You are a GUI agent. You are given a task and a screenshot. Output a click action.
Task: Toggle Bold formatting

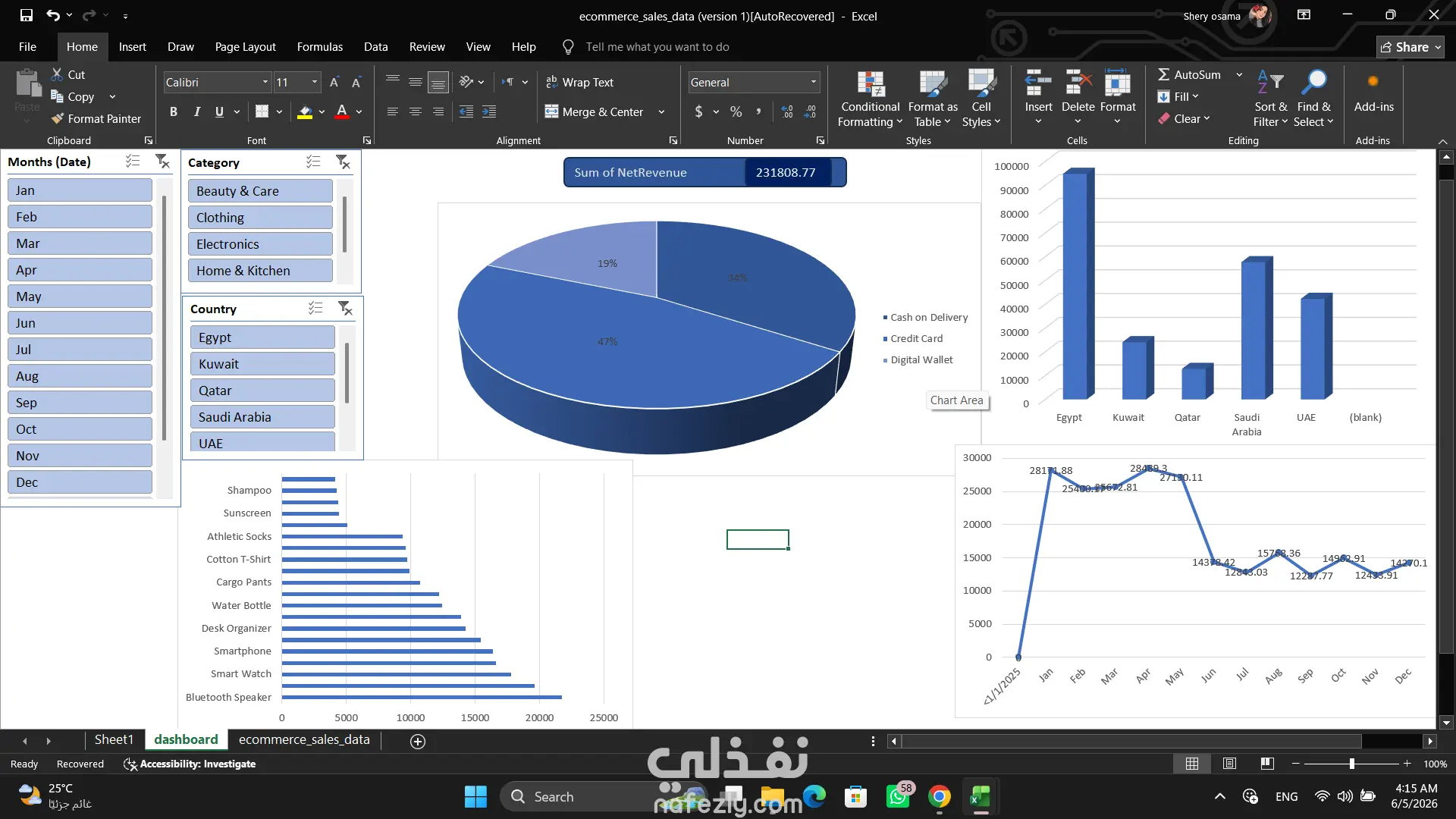pos(174,111)
